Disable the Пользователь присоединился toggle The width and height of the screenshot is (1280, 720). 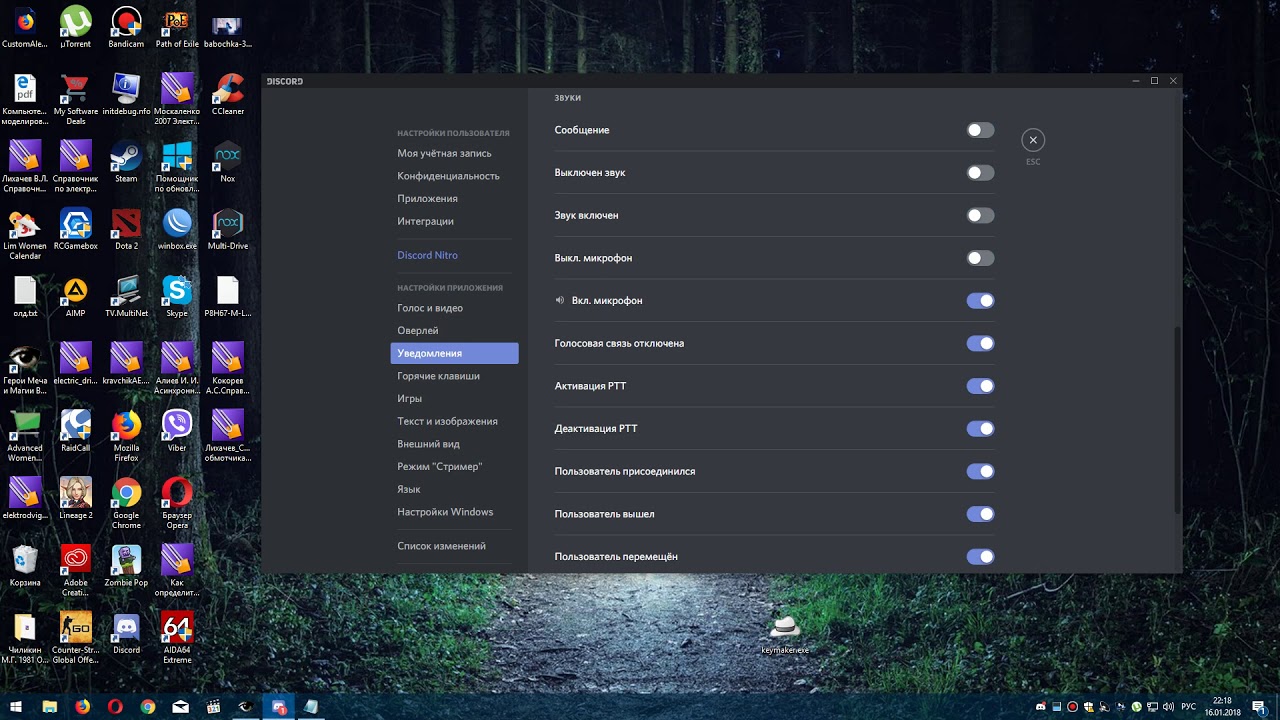[x=980, y=471]
